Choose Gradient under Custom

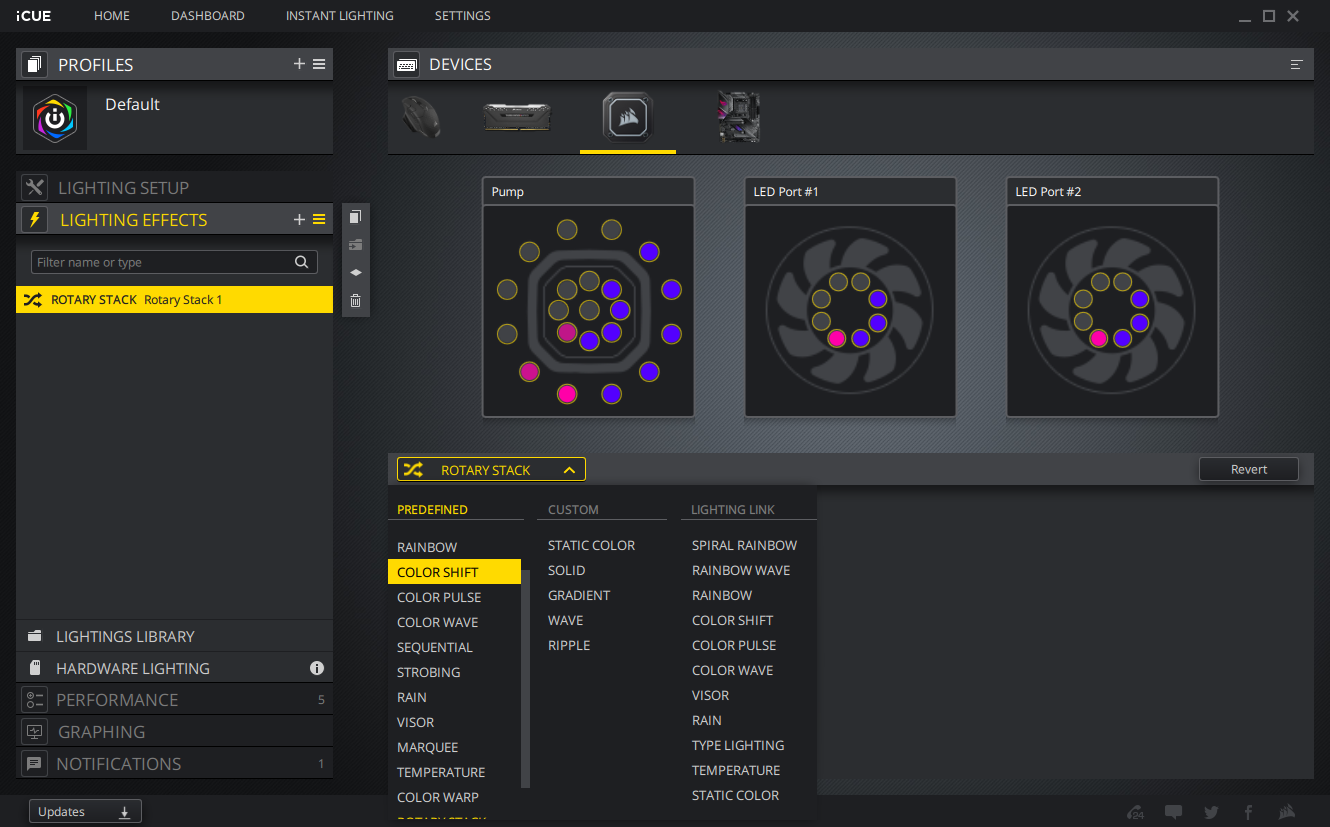tap(579, 595)
